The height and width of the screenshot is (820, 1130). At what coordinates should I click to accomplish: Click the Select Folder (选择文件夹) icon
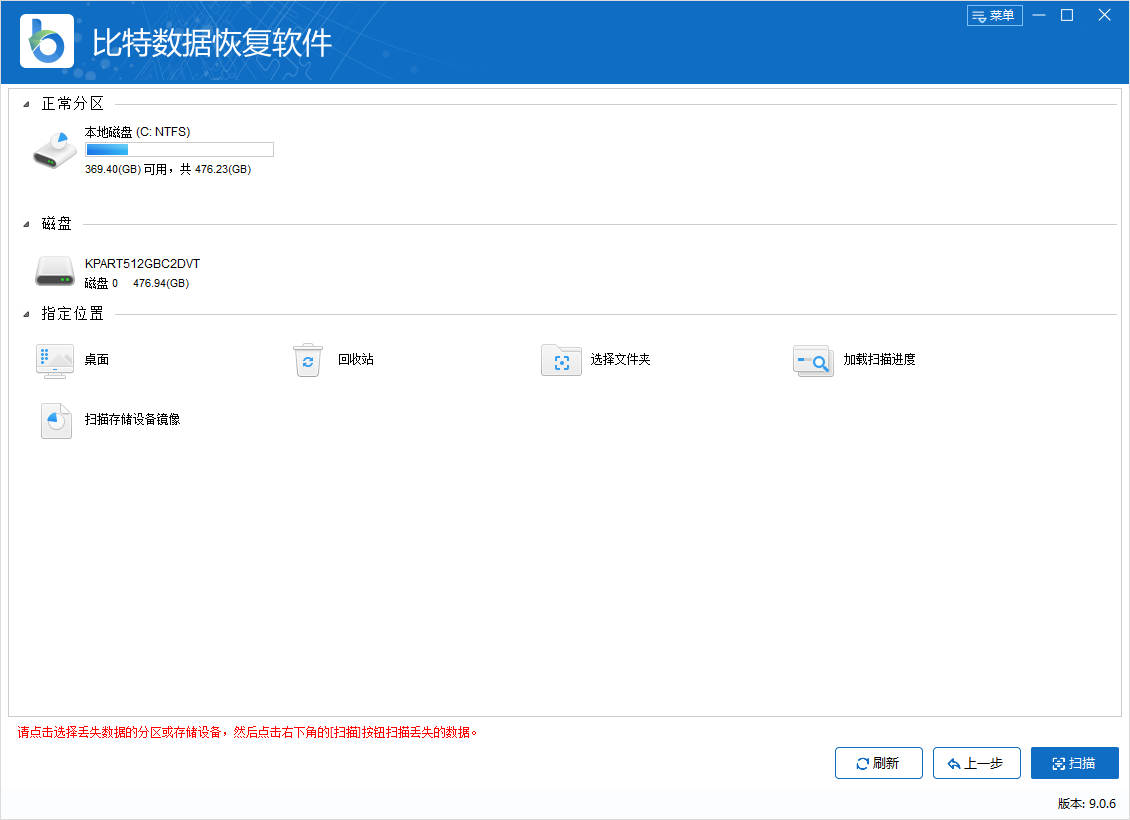561,361
